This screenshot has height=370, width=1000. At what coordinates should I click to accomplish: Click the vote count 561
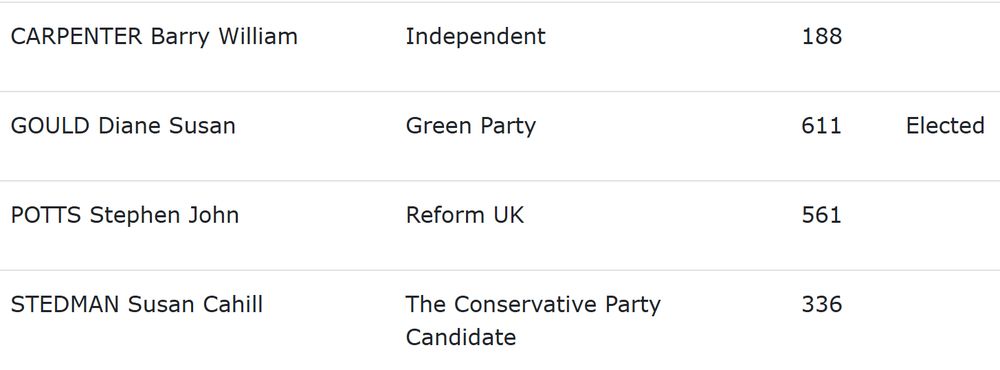click(x=821, y=215)
